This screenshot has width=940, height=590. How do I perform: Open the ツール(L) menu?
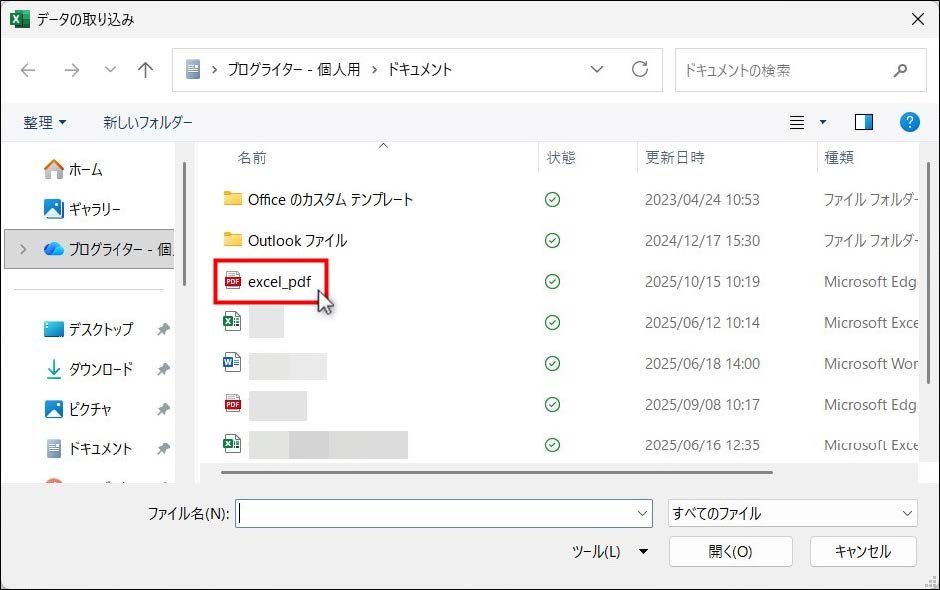[x=609, y=551]
